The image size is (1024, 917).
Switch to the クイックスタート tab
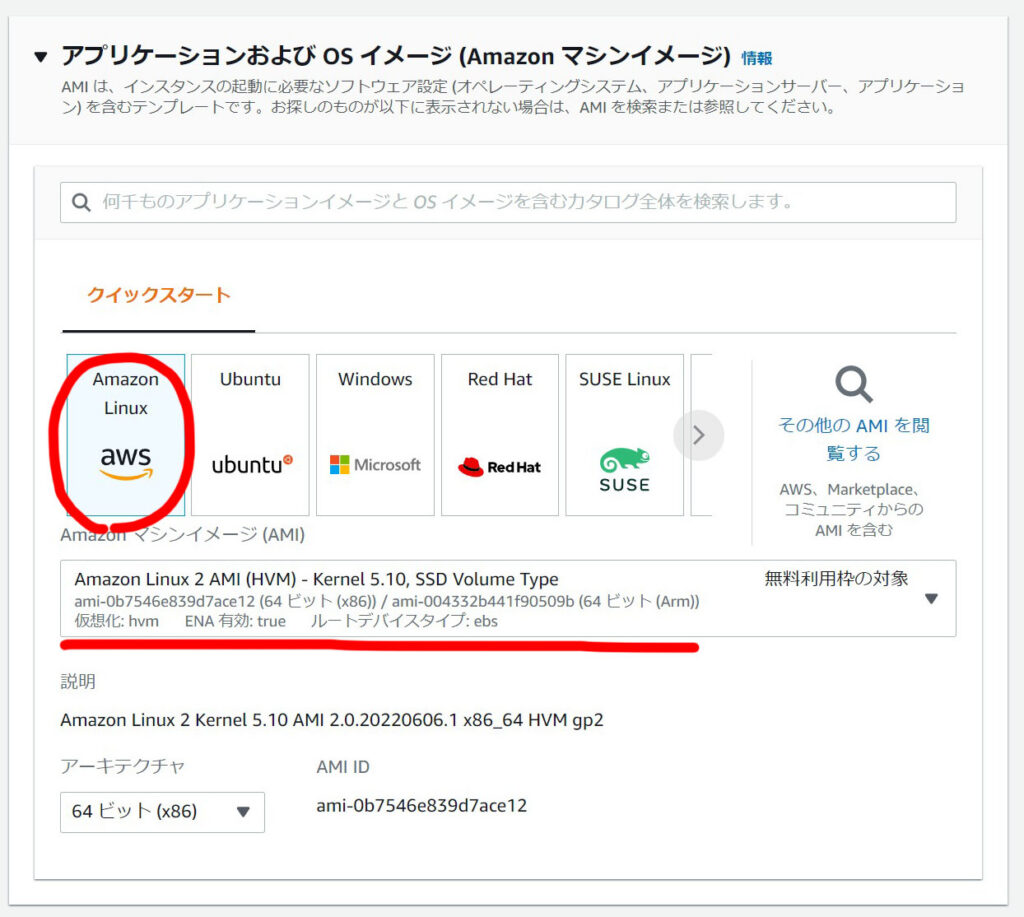pos(158,296)
